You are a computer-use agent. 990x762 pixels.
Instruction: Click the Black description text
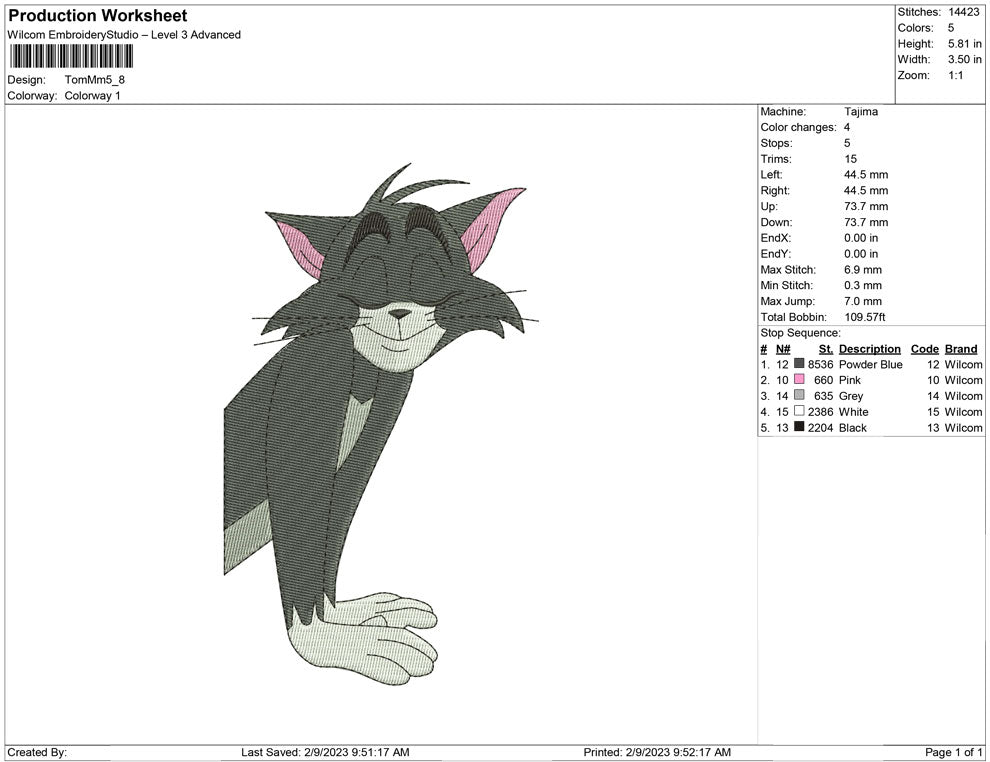tap(853, 427)
